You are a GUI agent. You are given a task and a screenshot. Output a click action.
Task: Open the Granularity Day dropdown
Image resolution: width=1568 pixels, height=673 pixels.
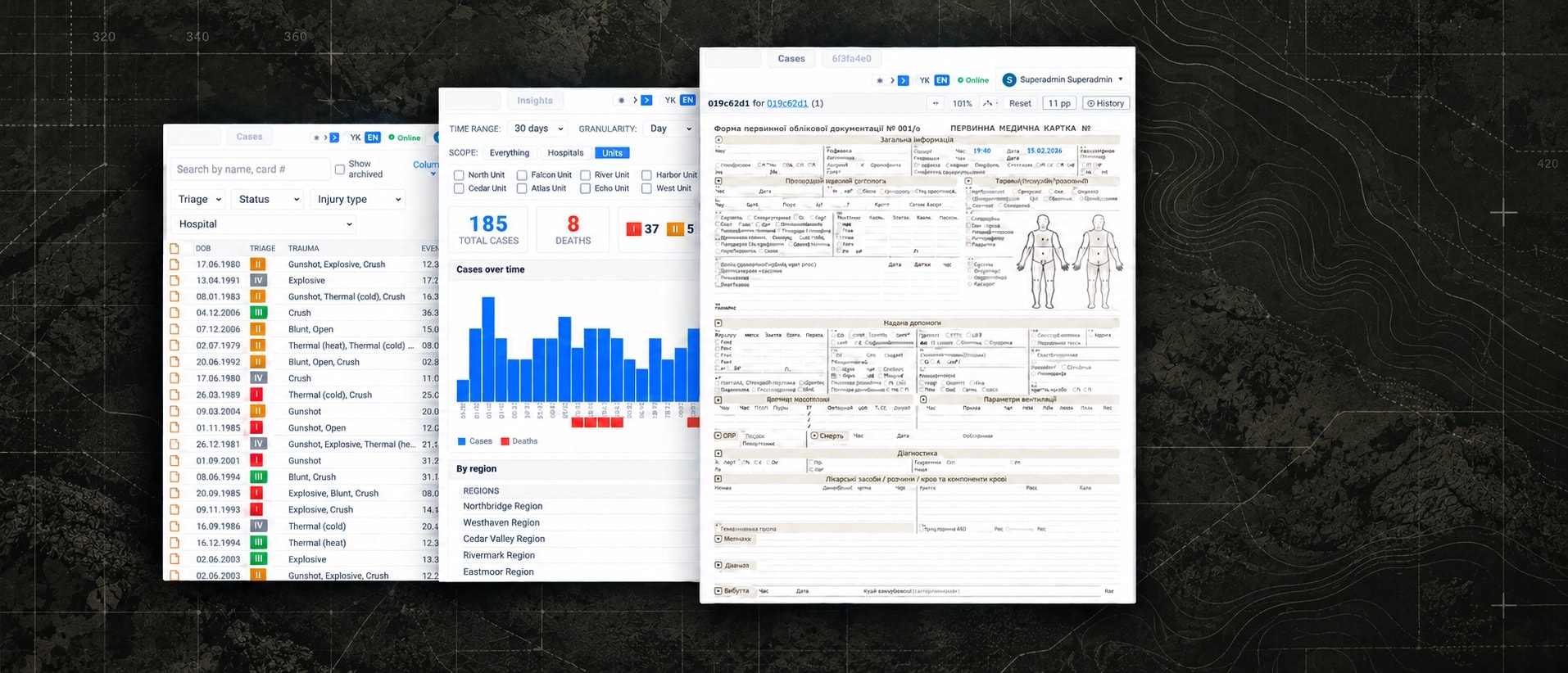point(670,129)
